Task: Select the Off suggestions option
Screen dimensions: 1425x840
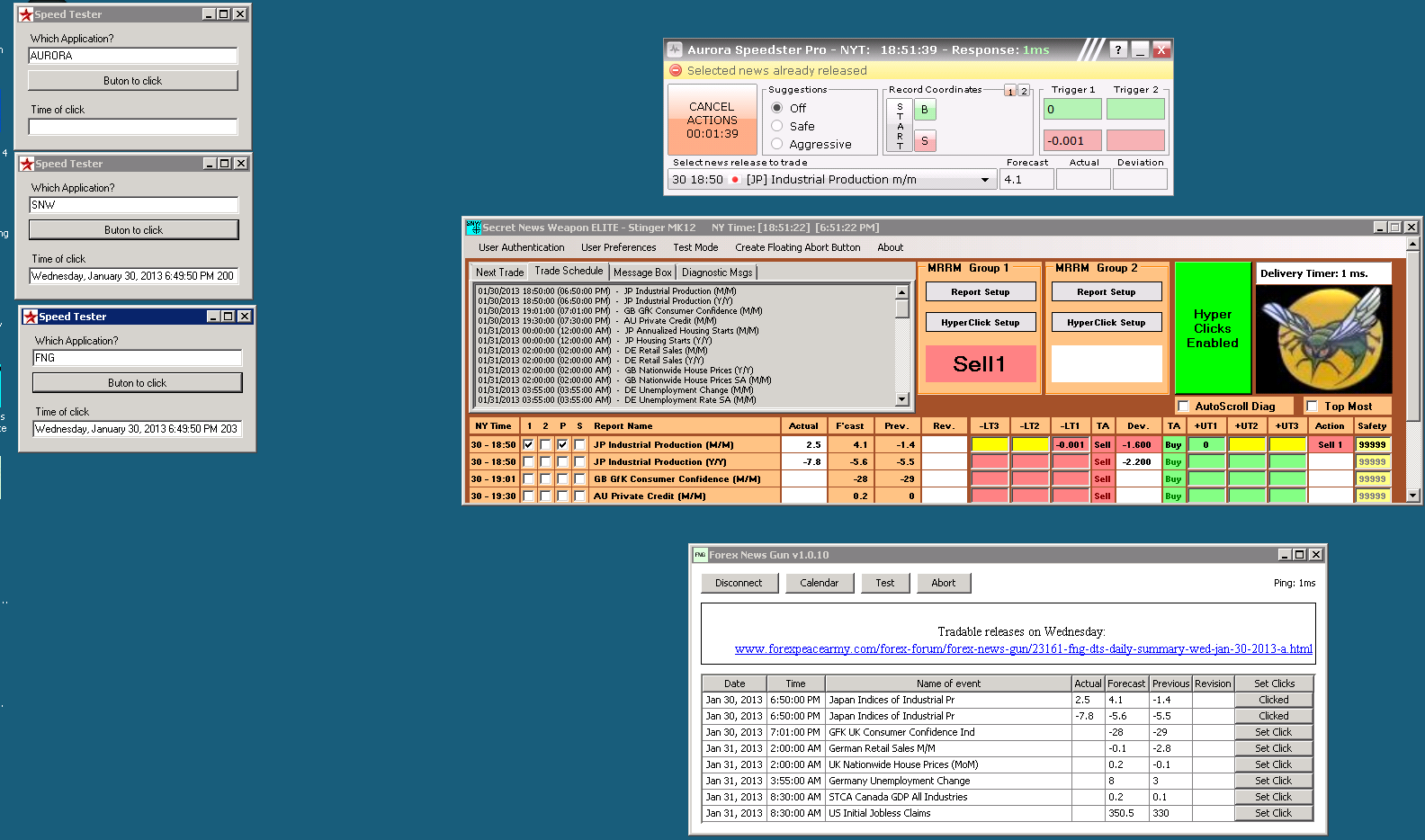Action: (x=777, y=108)
